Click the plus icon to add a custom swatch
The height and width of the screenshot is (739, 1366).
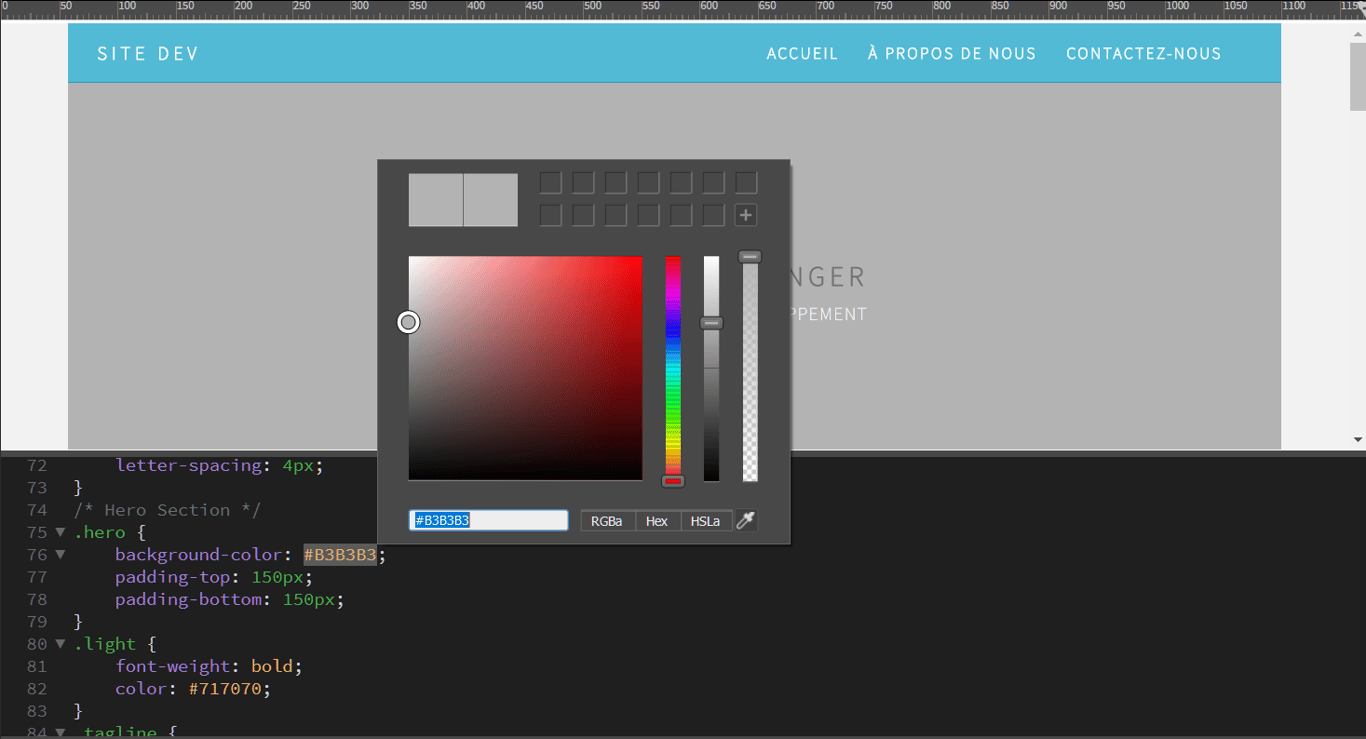coord(746,214)
